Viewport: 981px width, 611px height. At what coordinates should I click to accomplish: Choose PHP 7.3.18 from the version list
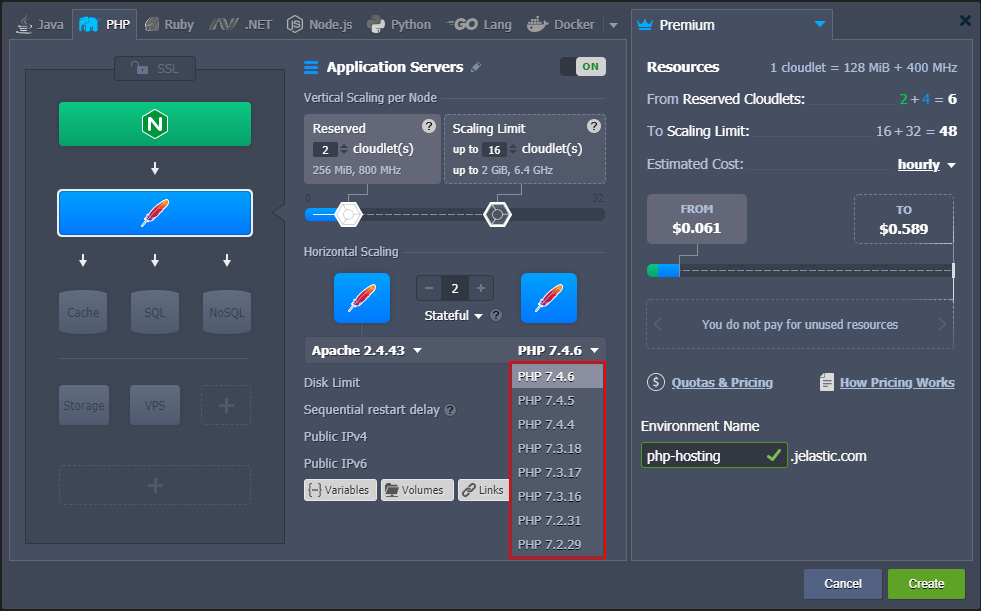coord(549,448)
